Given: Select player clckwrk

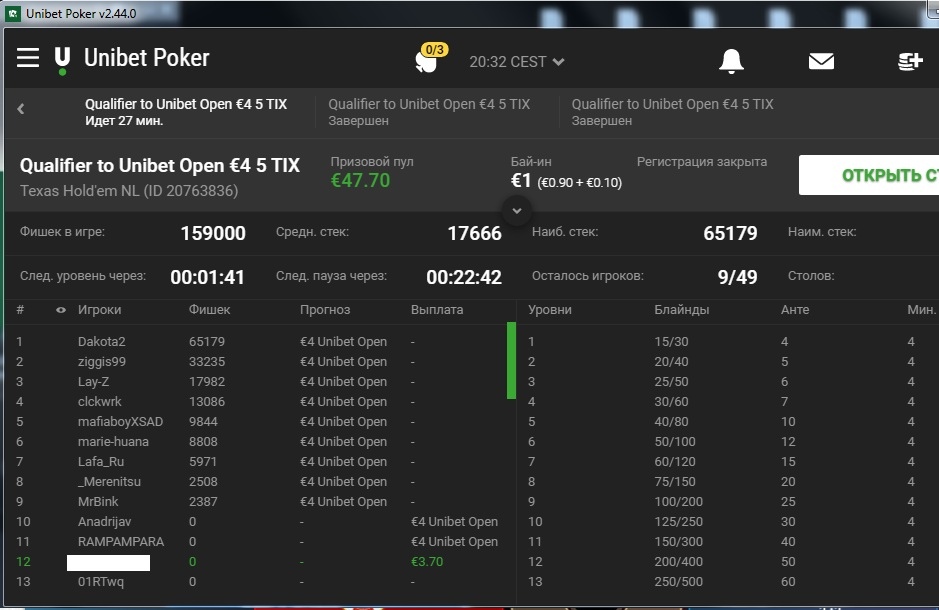Looking at the screenshot, I should pos(99,402).
